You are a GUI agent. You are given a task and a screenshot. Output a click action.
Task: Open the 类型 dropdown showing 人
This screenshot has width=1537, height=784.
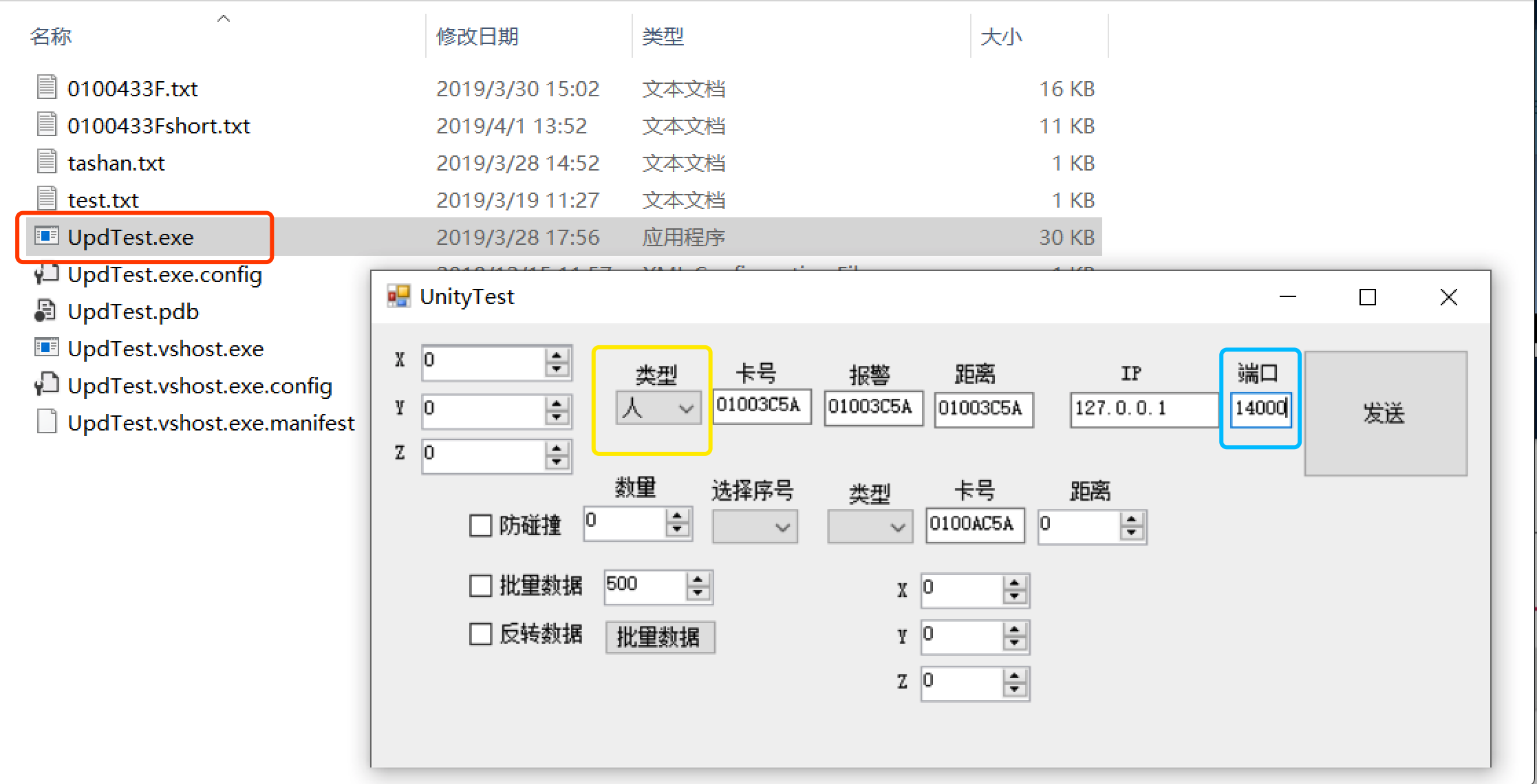pos(658,409)
